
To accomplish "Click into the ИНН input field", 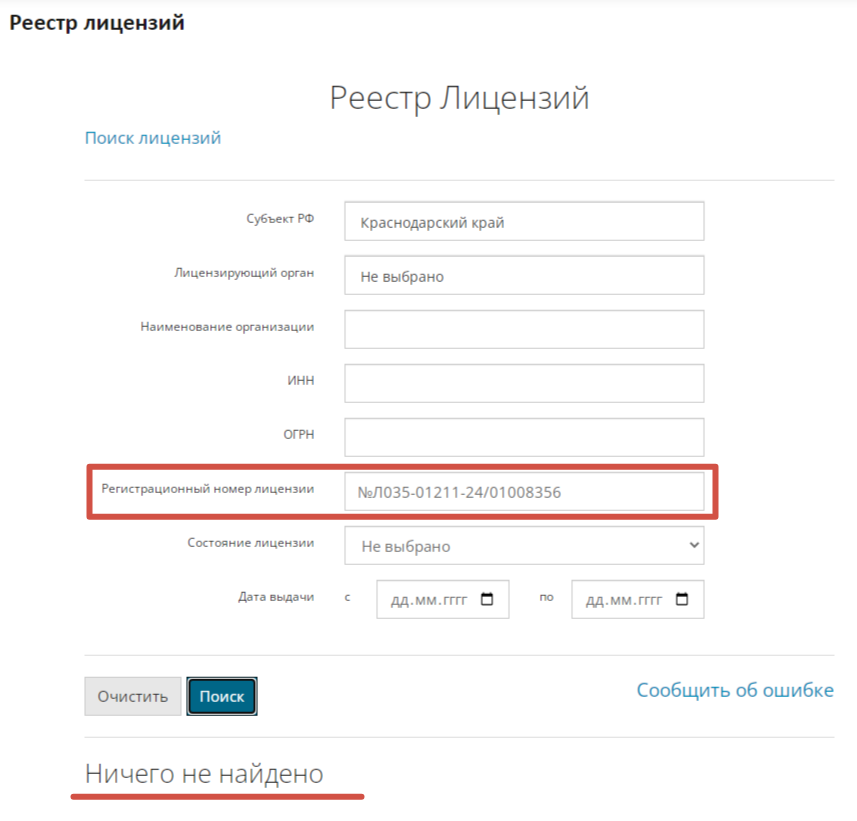I will click(x=524, y=383).
